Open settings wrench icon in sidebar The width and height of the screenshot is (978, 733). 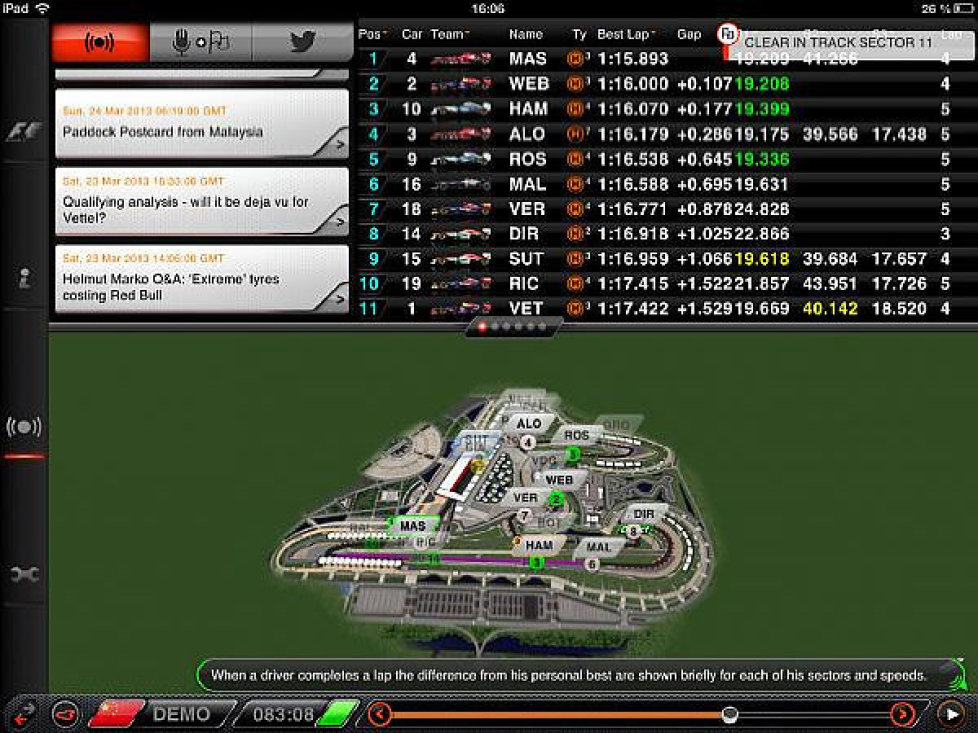[x=24, y=573]
